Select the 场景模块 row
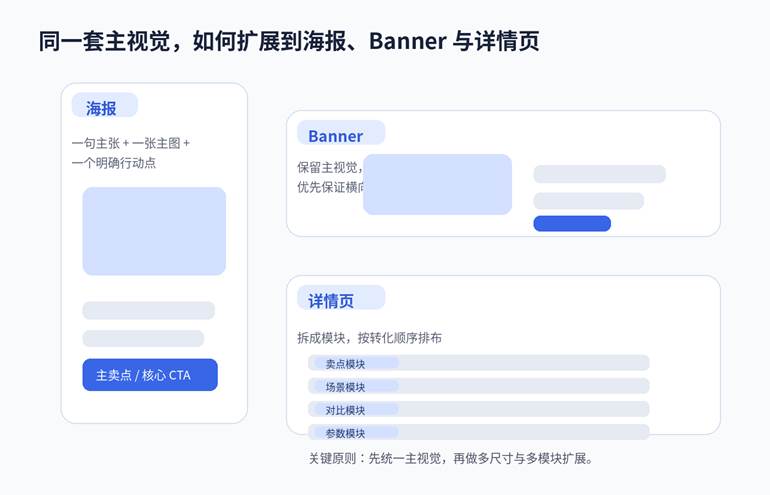770x495 pixels. coord(480,386)
